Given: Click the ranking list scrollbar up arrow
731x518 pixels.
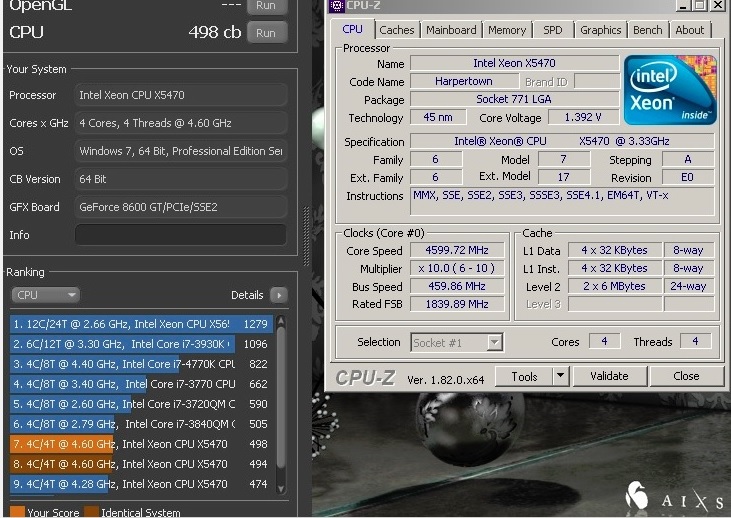Looking at the screenshot, I should pos(281,320).
